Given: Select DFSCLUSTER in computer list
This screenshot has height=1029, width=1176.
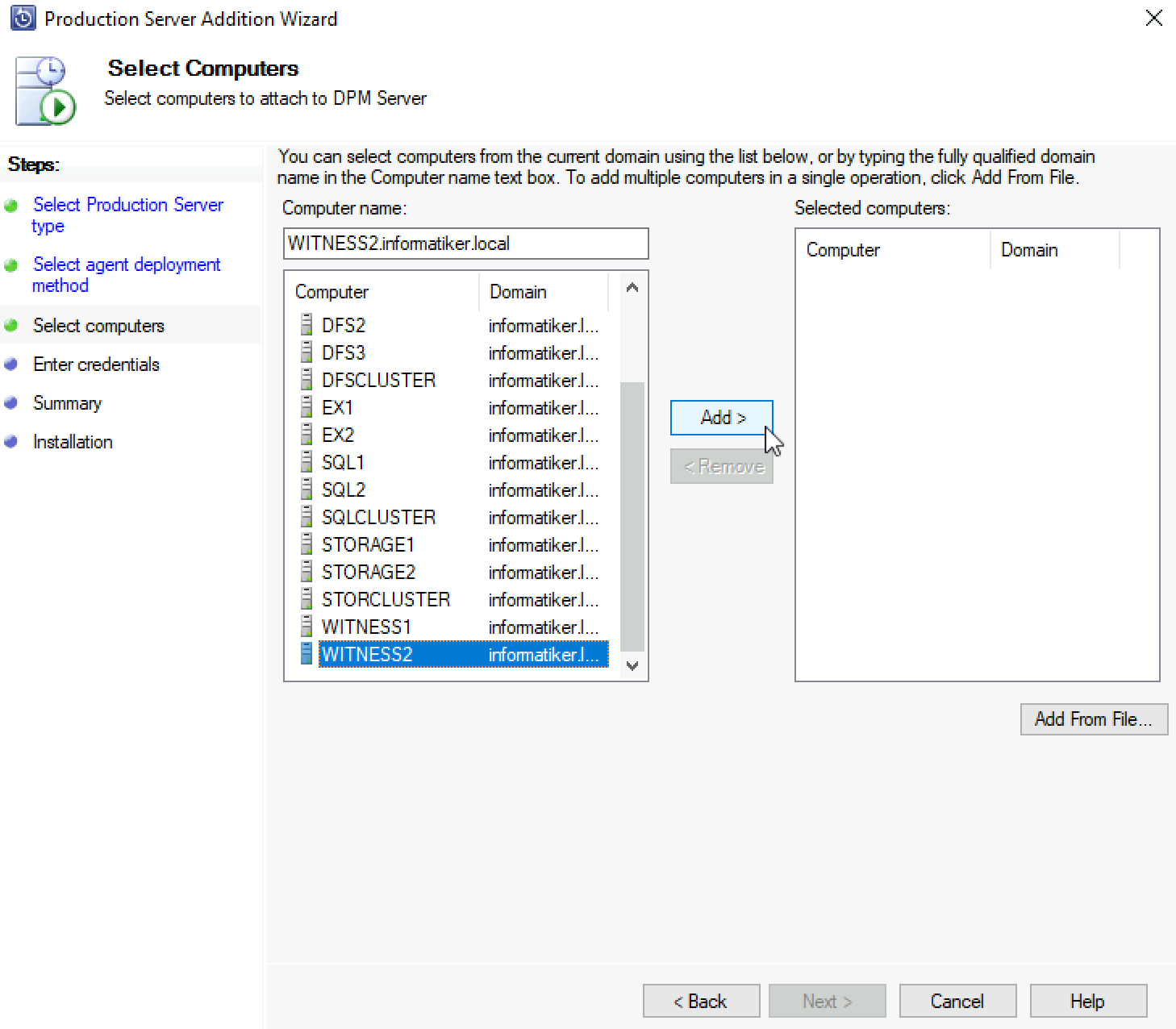Looking at the screenshot, I should tap(452, 380).
